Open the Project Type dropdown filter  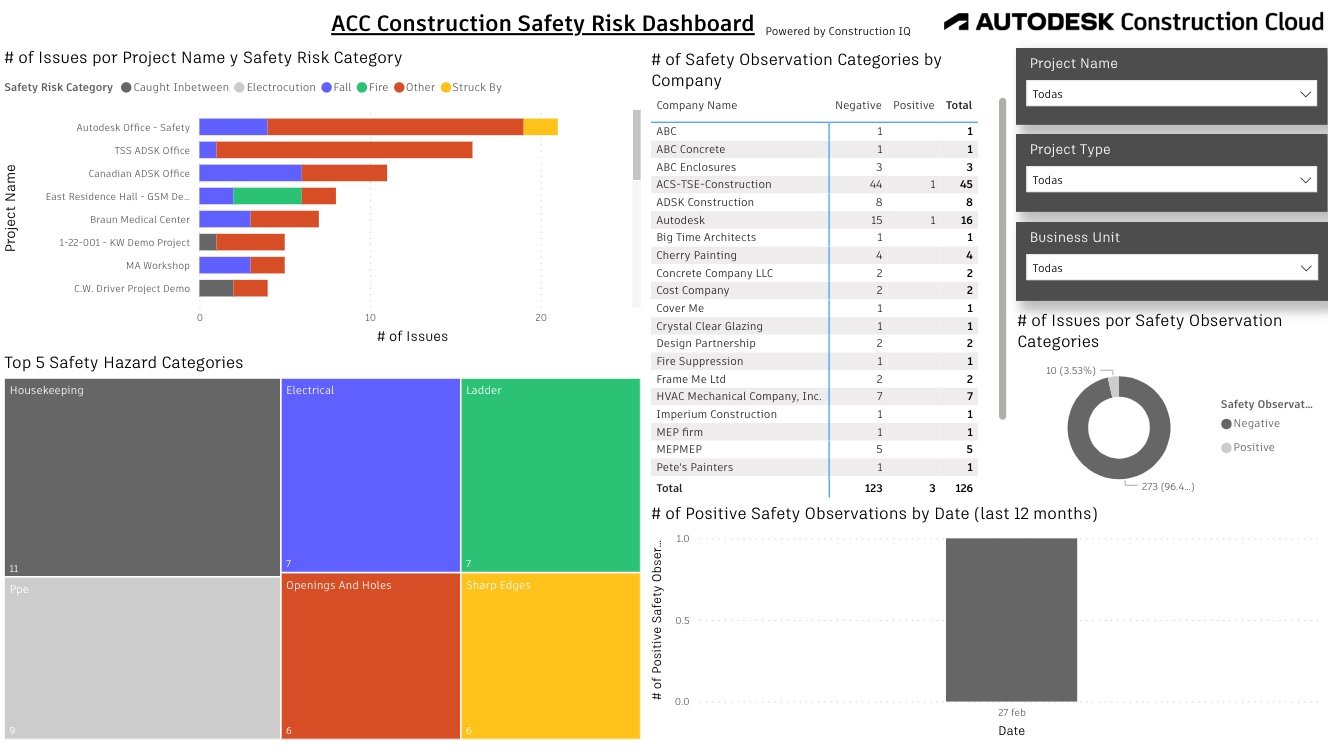click(x=1171, y=180)
